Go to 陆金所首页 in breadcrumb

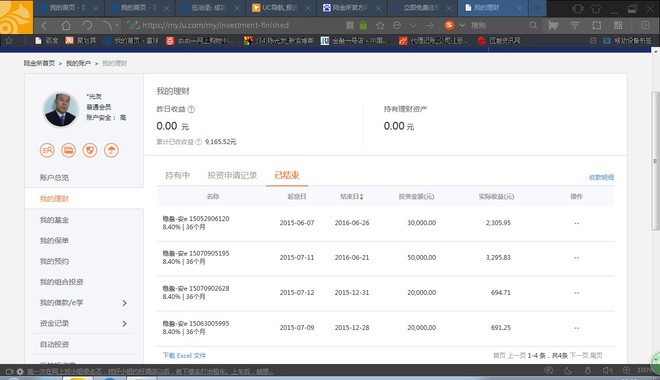39,63
